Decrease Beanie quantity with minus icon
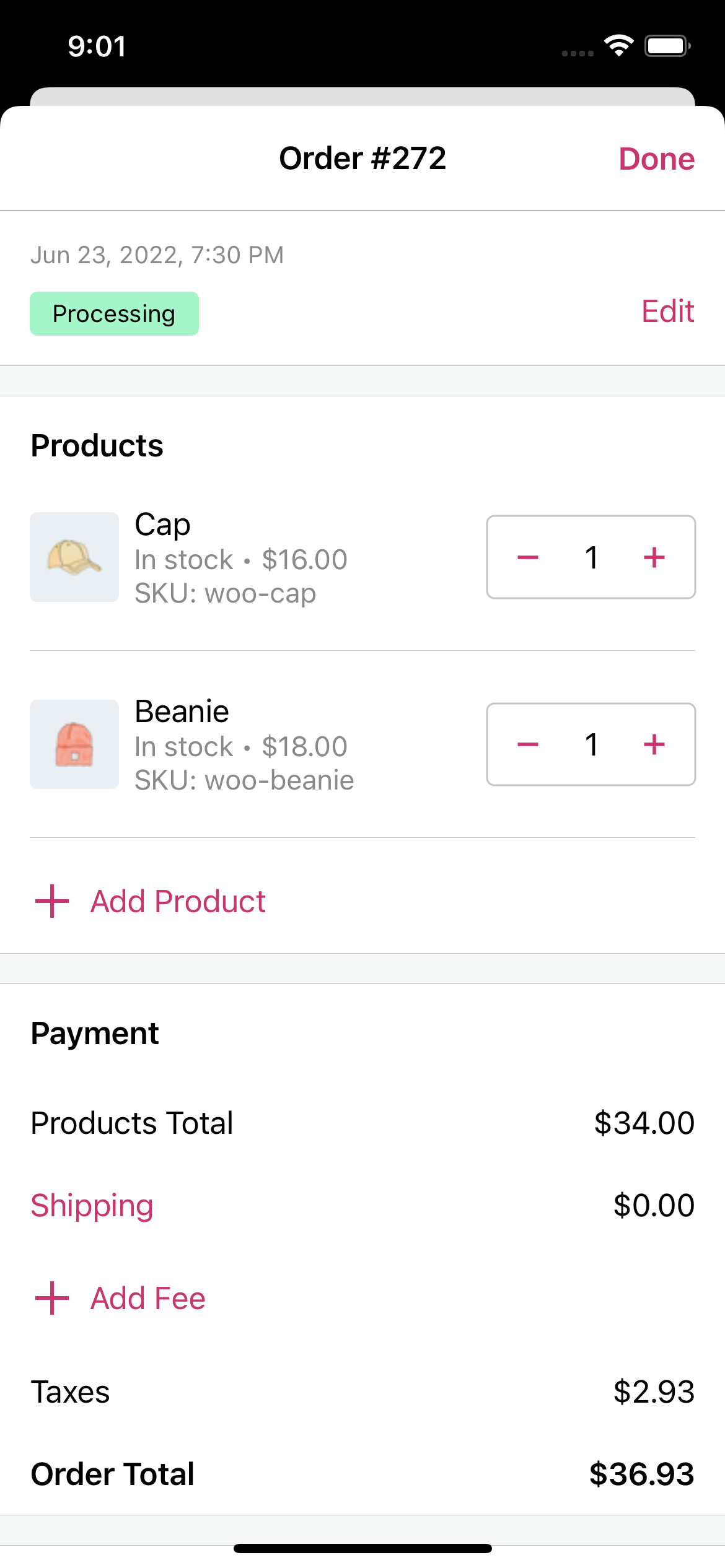This screenshot has height=1568, width=725. (x=527, y=744)
